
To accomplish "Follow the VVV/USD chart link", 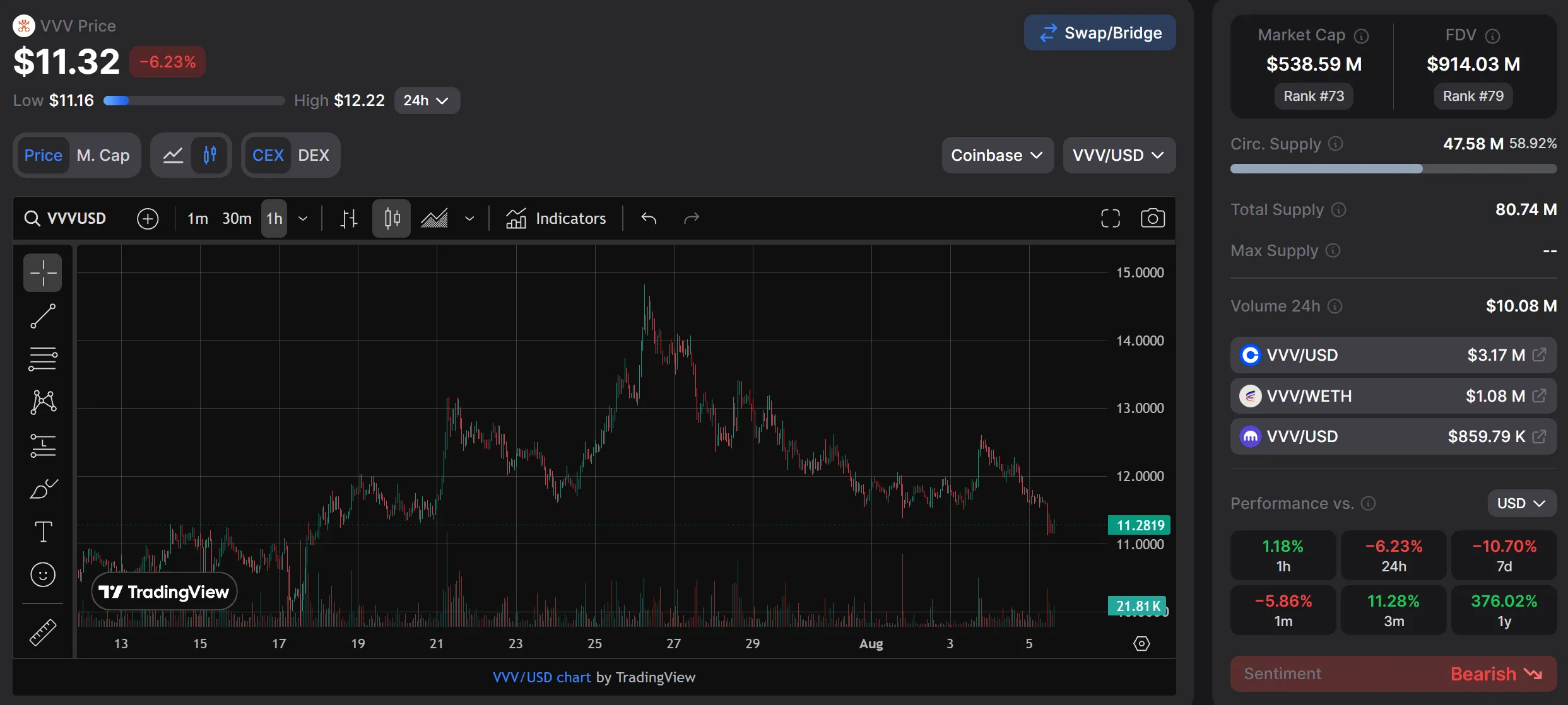I will (542, 677).
